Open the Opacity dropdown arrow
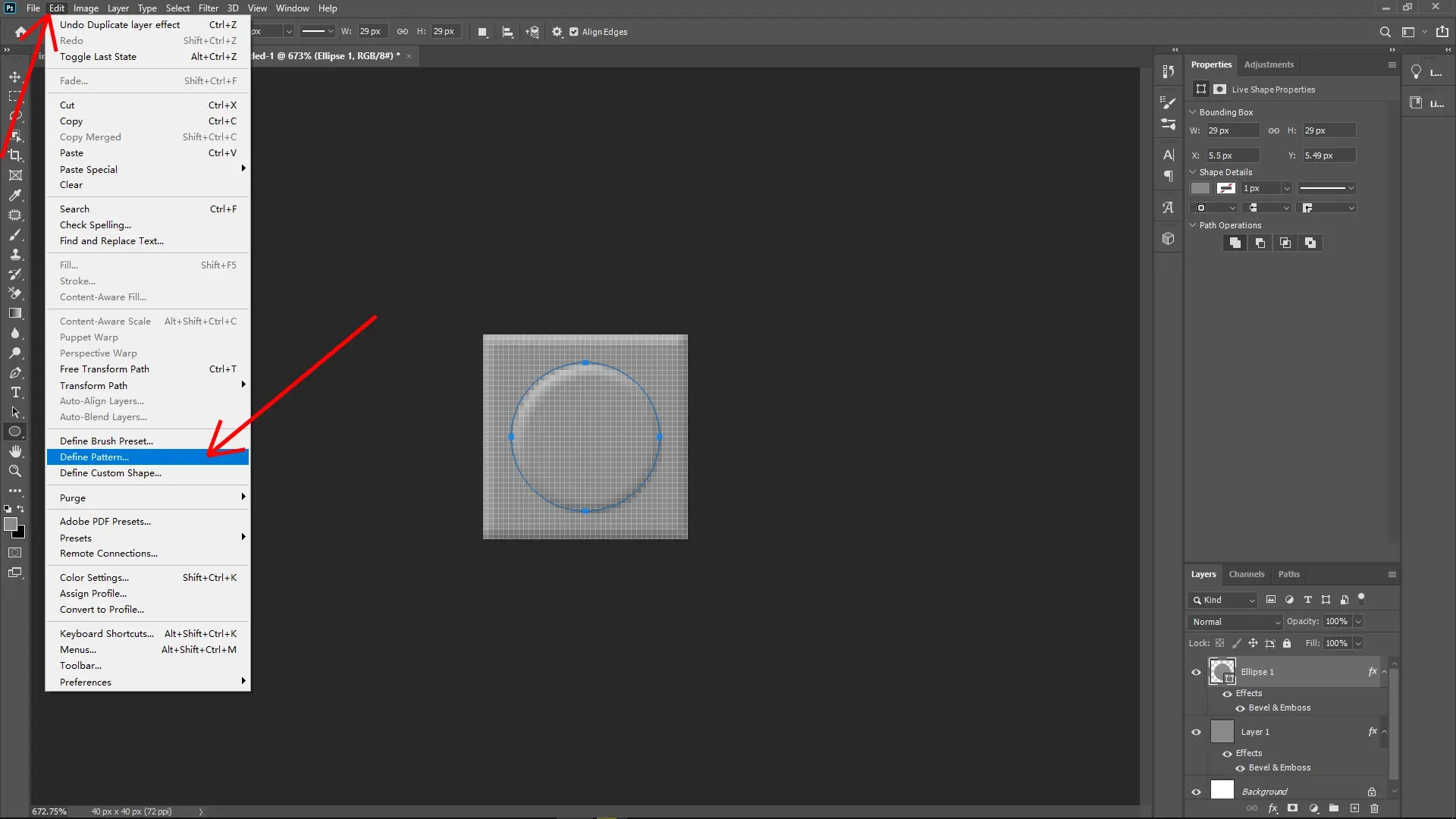This screenshot has width=1456, height=819. (x=1358, y=621)
